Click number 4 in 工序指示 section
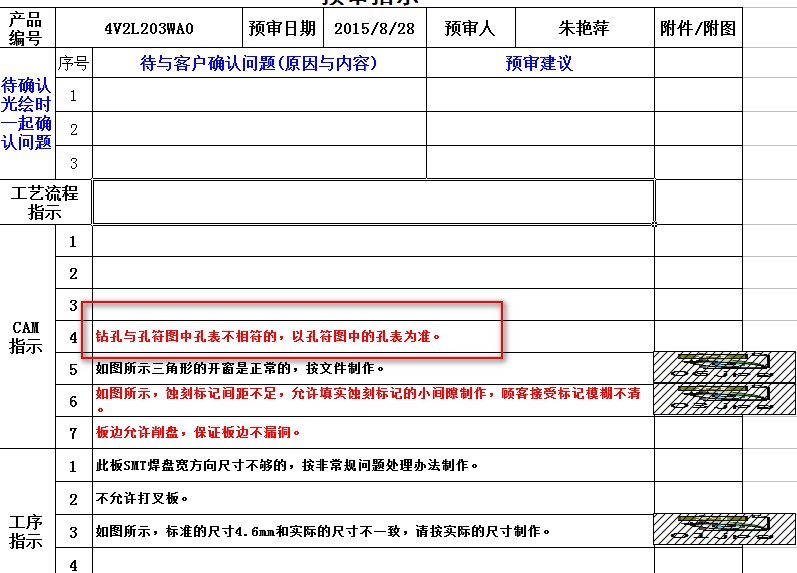The image size is (797, 573). click(74, 564)
